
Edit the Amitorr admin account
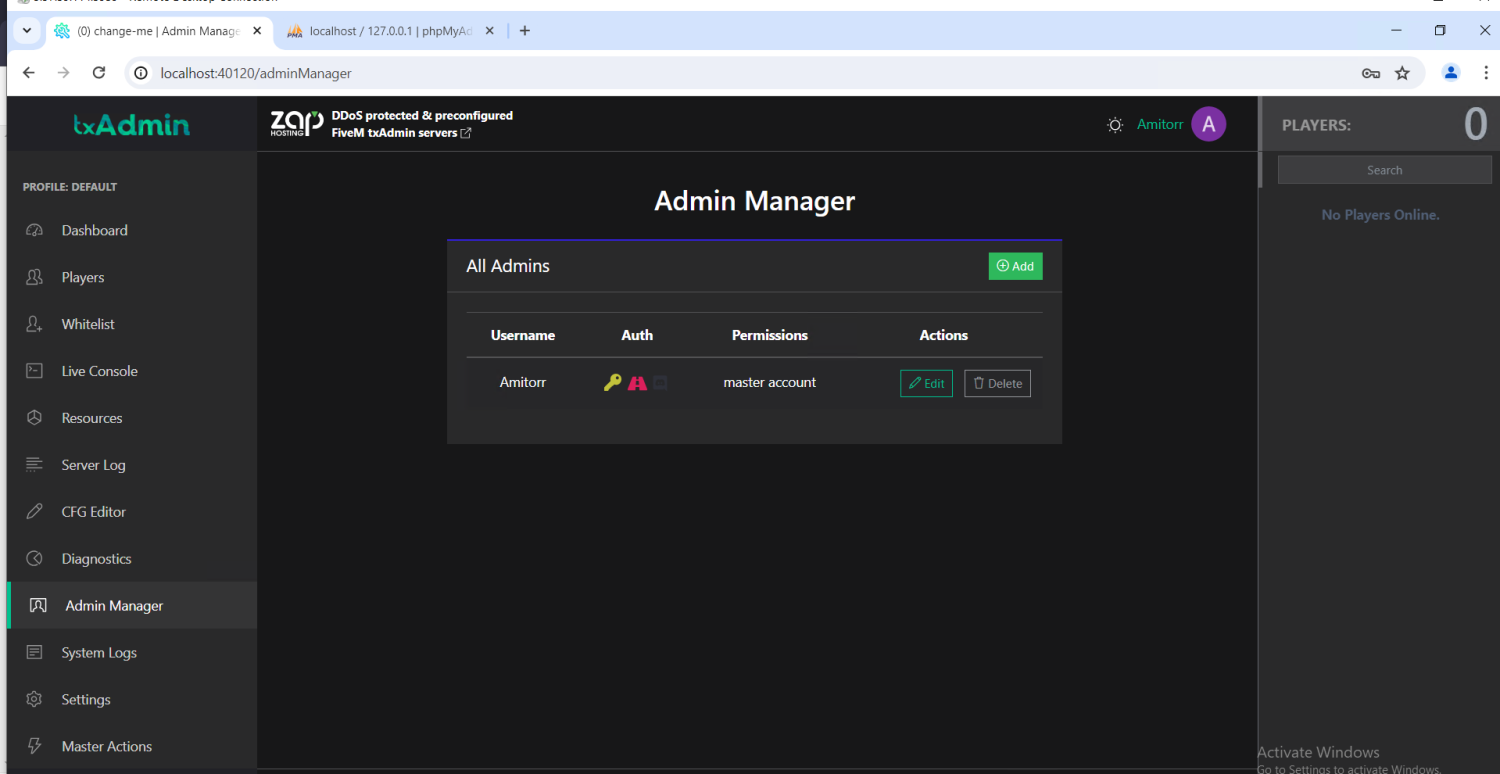point(926,384)
